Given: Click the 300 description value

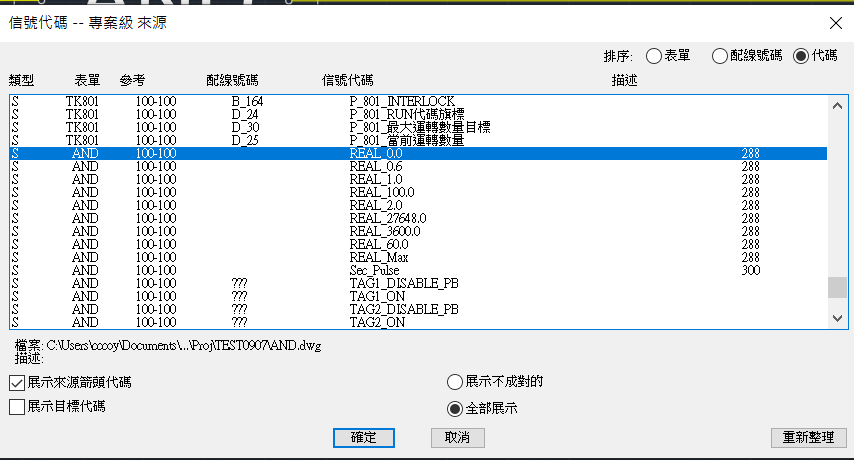Looking at the screenshot, I should (x=751, y=271).
